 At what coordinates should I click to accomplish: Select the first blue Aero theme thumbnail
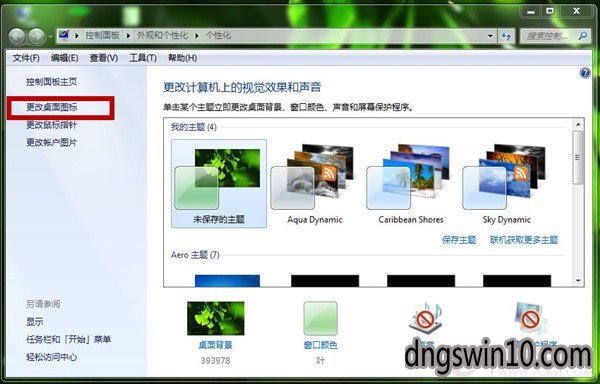pos(227,280)
